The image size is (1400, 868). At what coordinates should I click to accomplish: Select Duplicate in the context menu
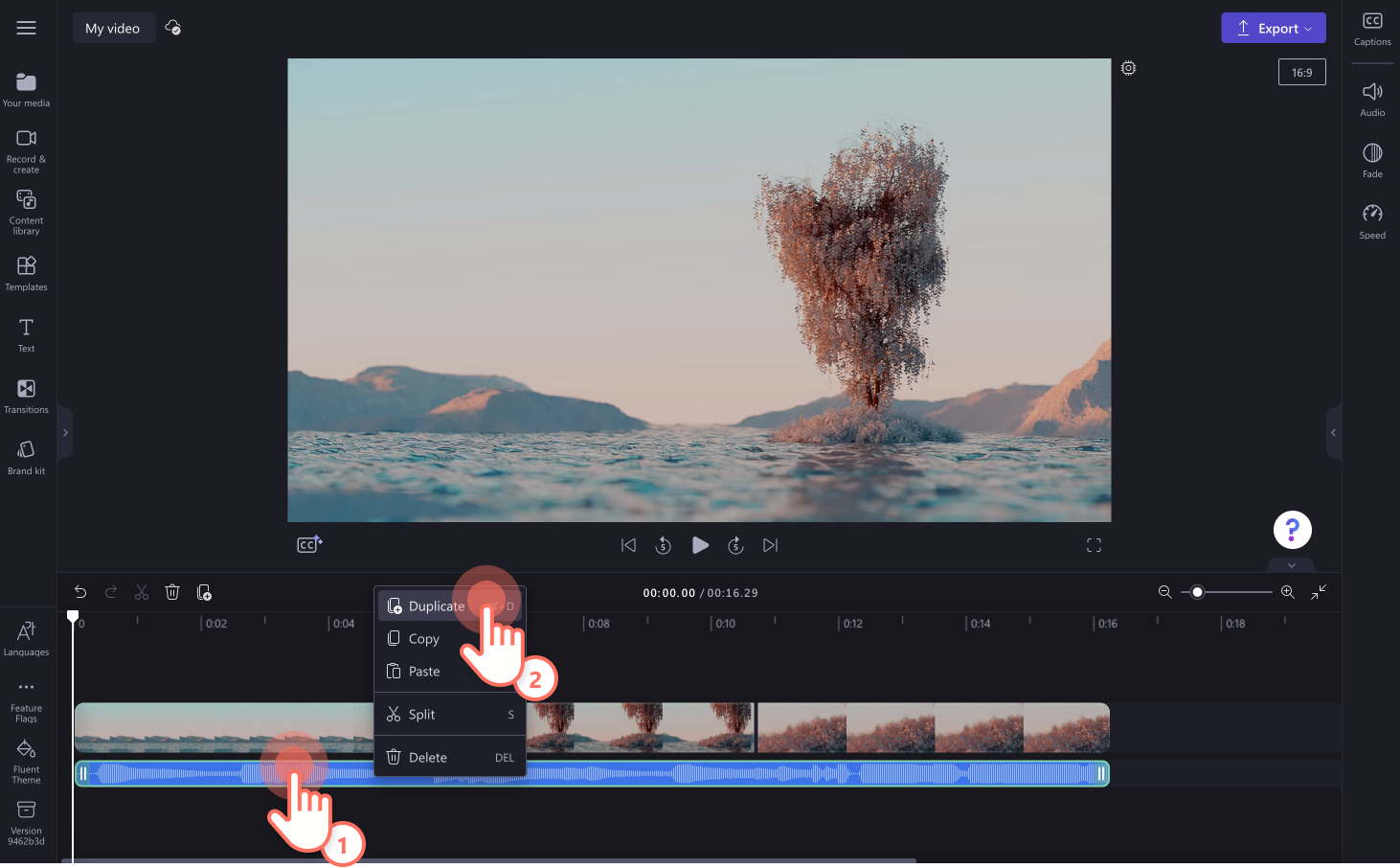click(450, 606)
